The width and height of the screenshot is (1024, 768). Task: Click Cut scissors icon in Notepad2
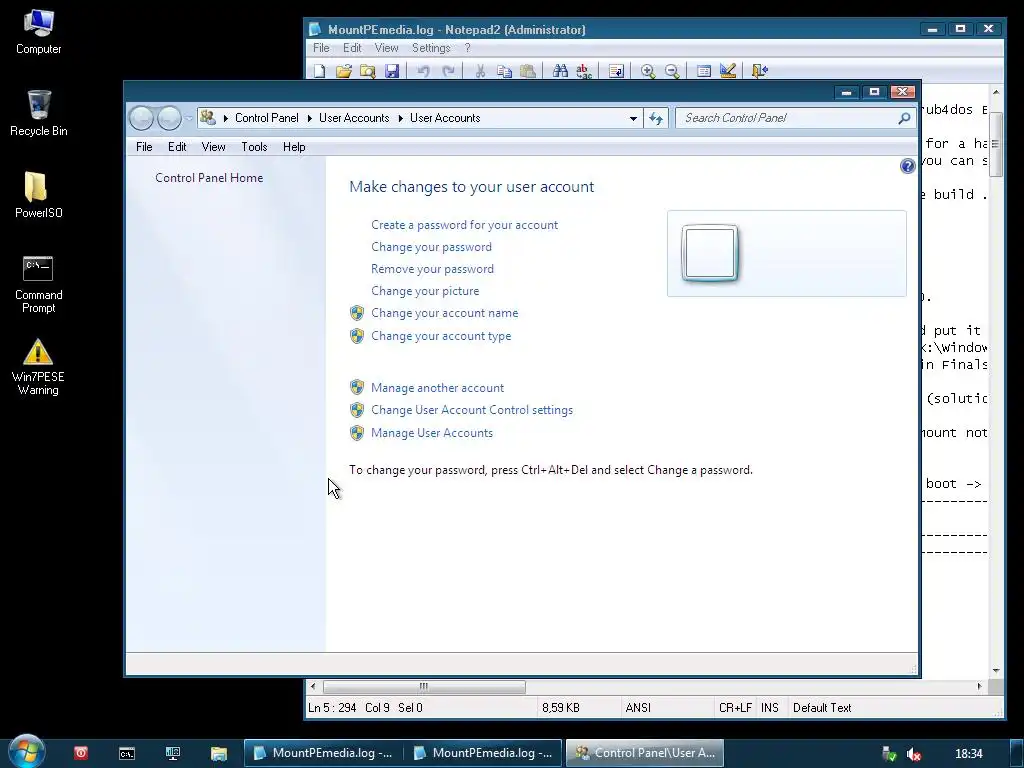(480, 71)
